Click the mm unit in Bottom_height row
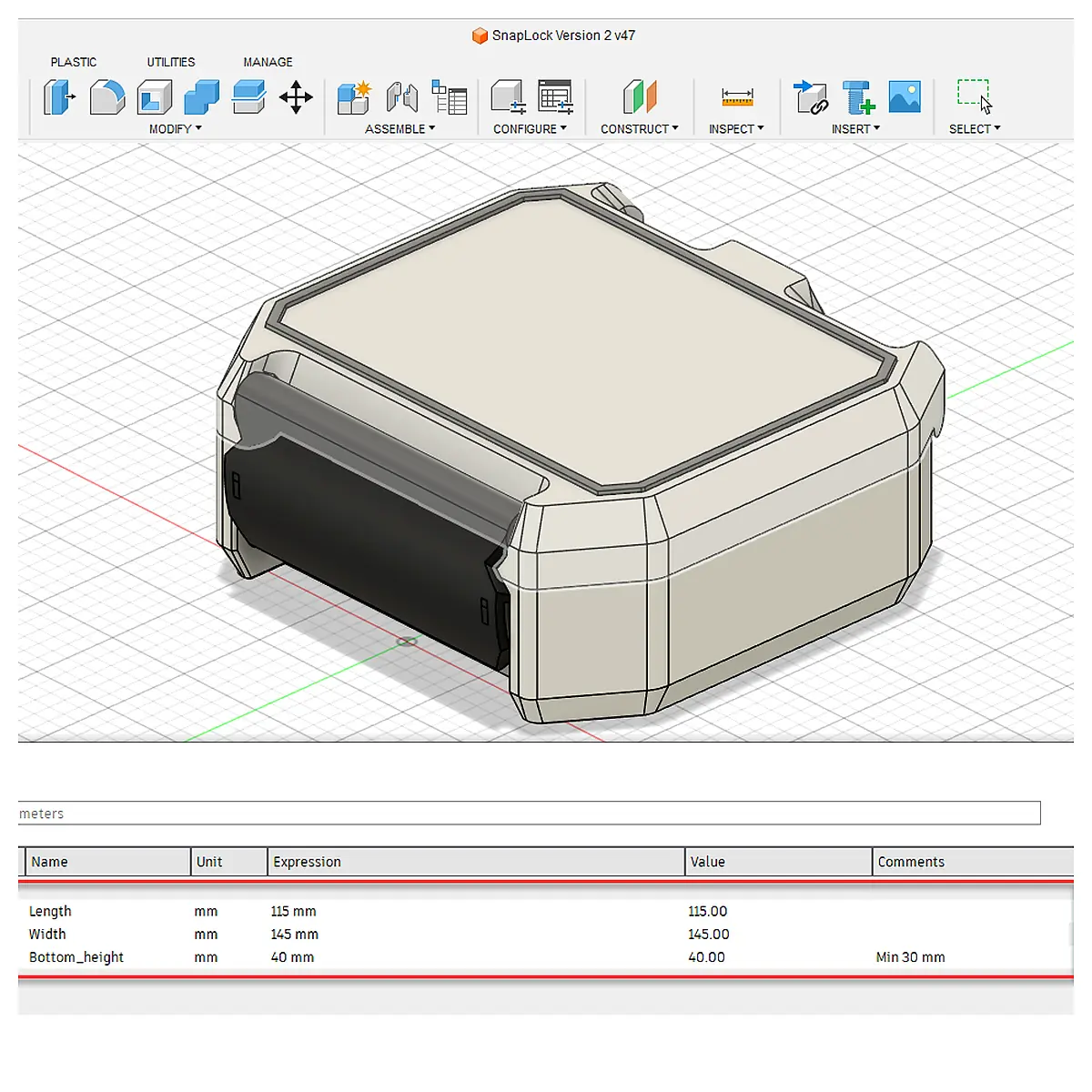 (206, 957)
